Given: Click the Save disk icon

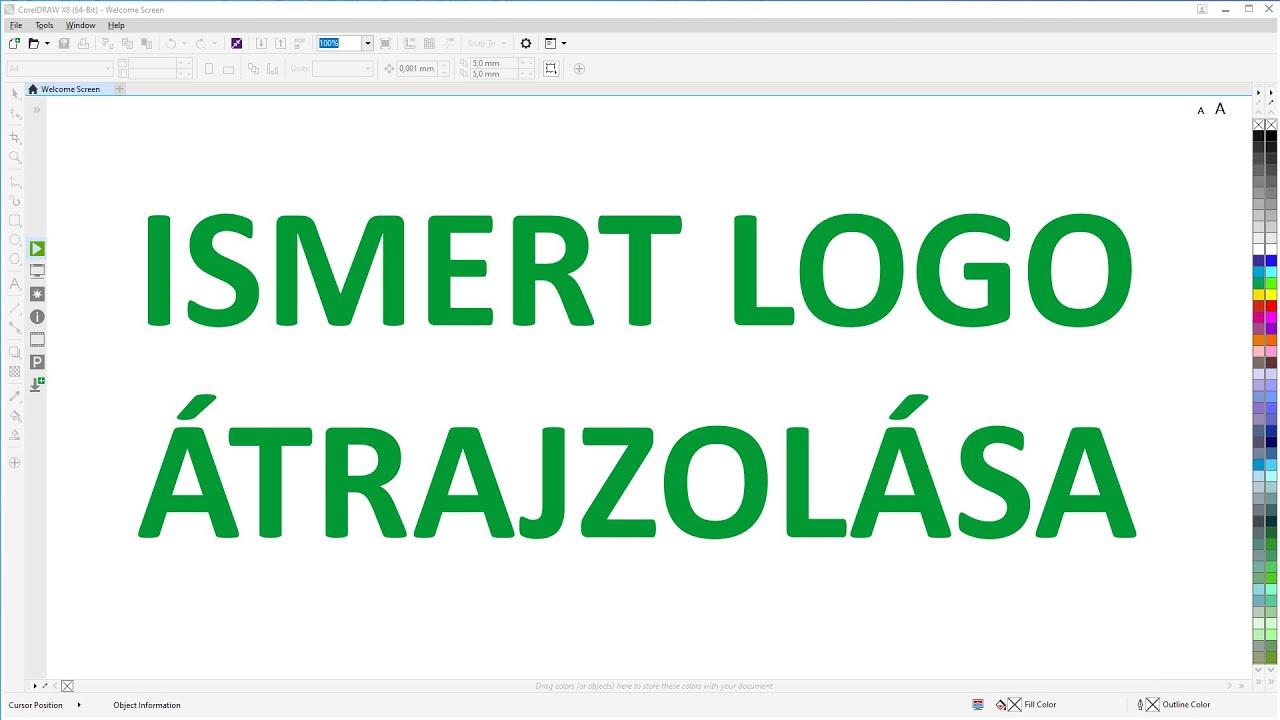Looking at the screenshot, I should pos(64,44).
